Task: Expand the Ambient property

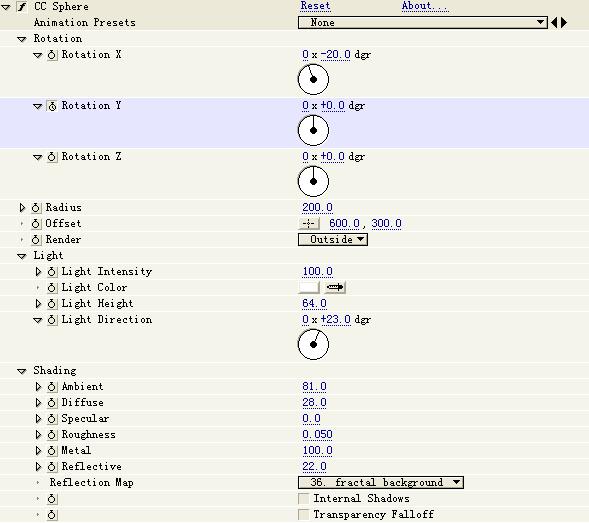Action: [x=38, y=387]
